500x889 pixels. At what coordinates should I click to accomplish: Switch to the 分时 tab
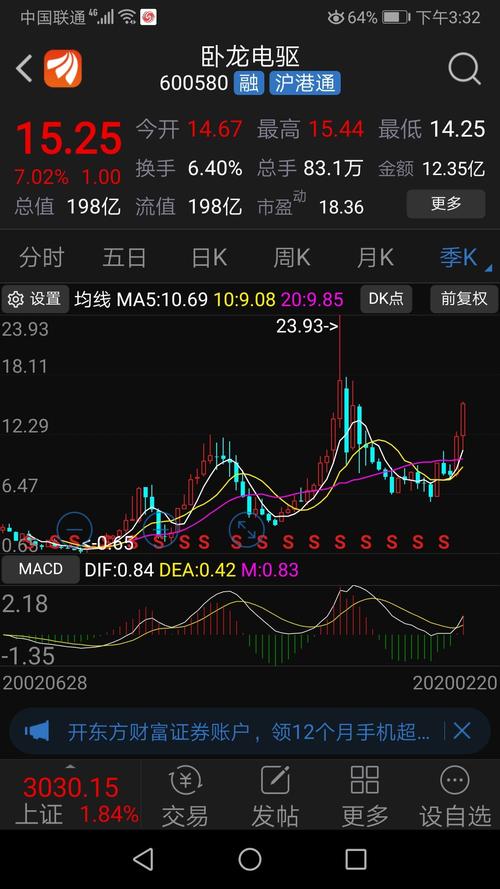coord(41,258)
